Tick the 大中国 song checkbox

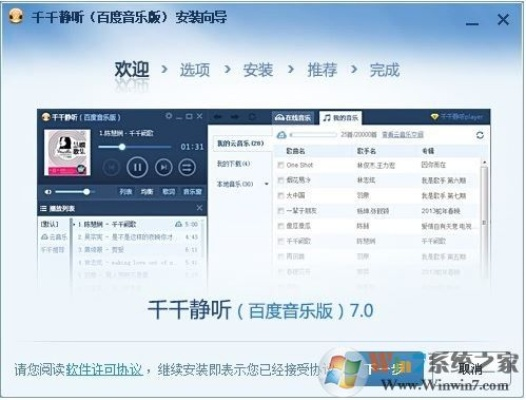281,195
